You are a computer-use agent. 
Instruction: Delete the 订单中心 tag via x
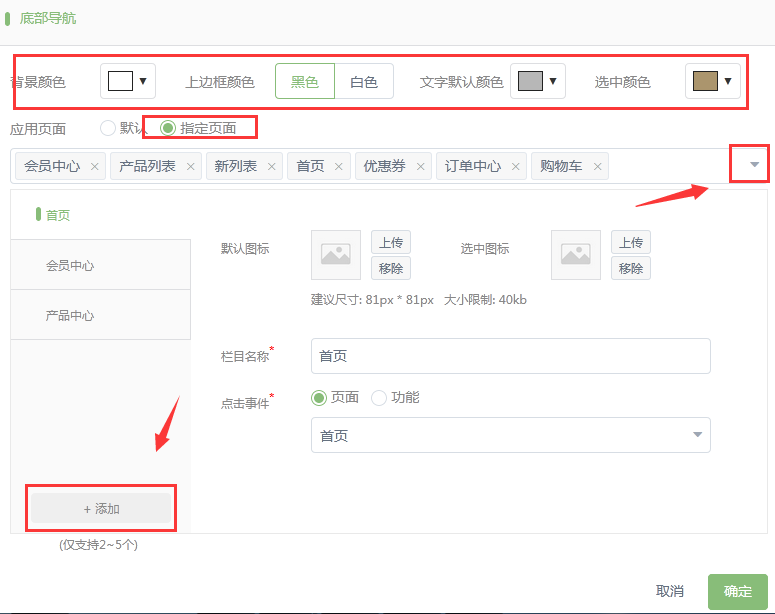point(515,167)
